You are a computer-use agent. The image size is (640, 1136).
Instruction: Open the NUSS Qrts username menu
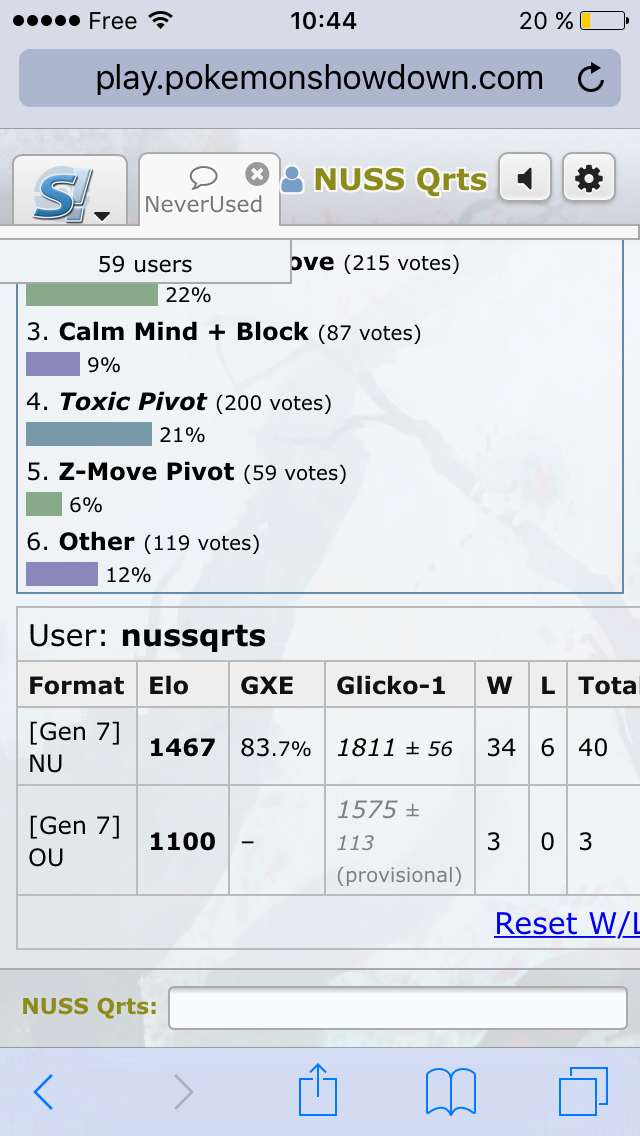(x=387, y=180)
